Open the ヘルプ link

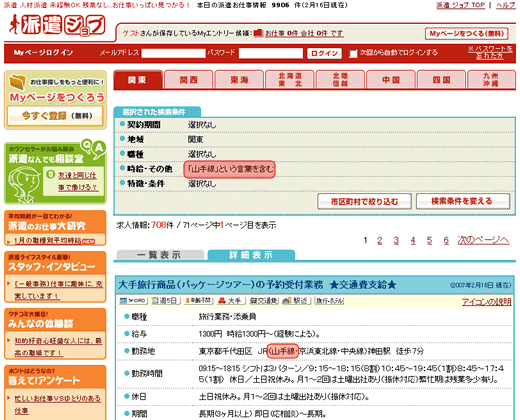(x=505, y=5)
